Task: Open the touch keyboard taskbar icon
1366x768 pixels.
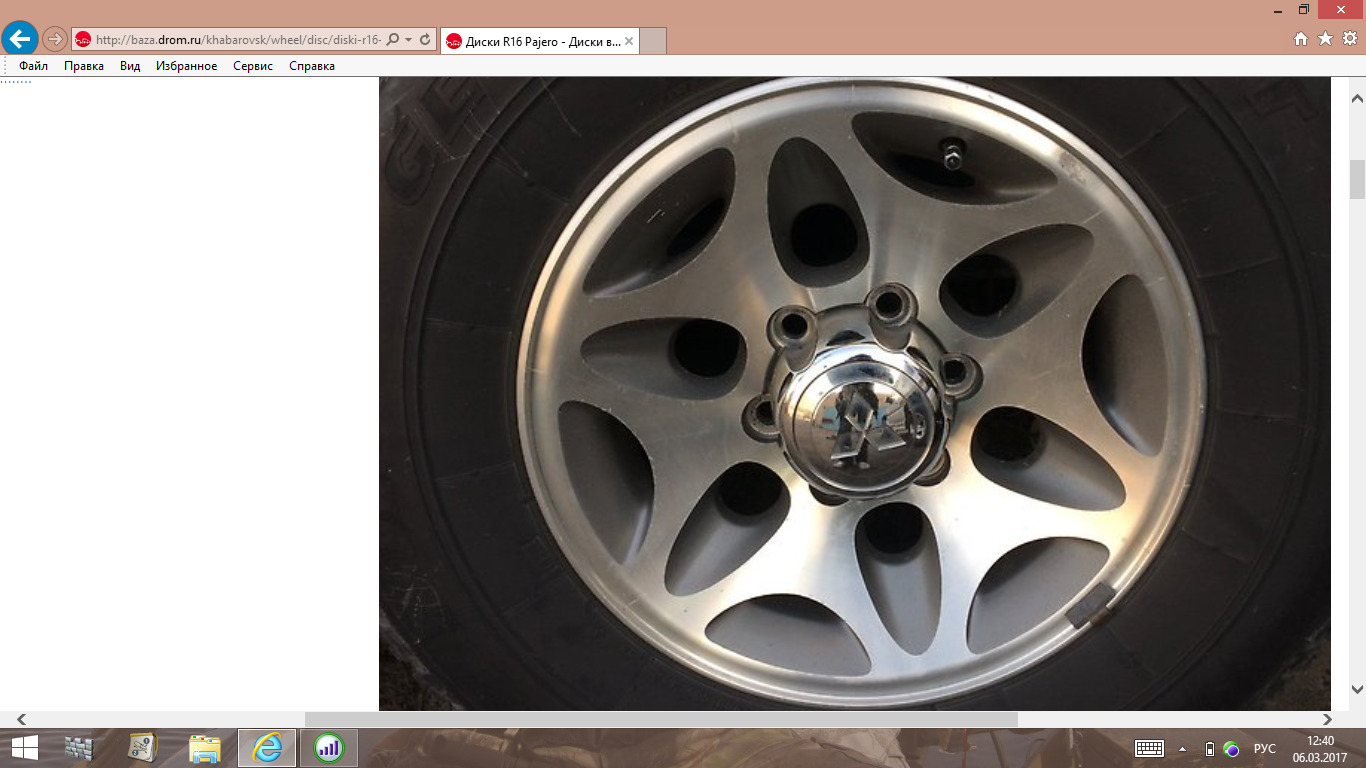Action: pos(1149,749)
